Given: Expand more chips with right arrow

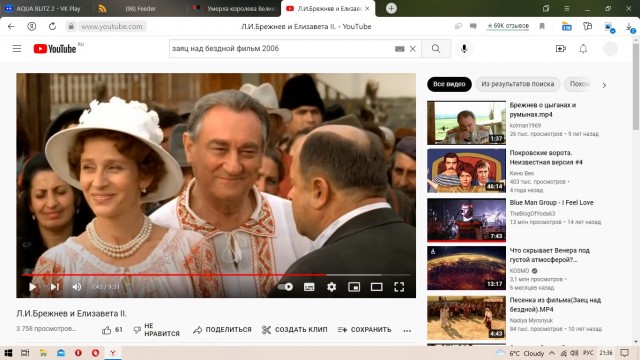Looking at the screenshot, I should 604,85.
